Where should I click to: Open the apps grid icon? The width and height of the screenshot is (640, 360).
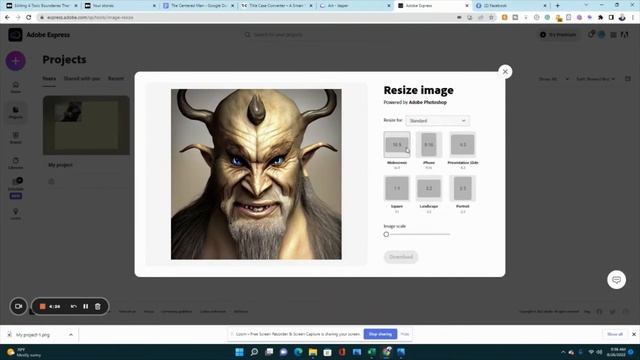pos(613,35)
